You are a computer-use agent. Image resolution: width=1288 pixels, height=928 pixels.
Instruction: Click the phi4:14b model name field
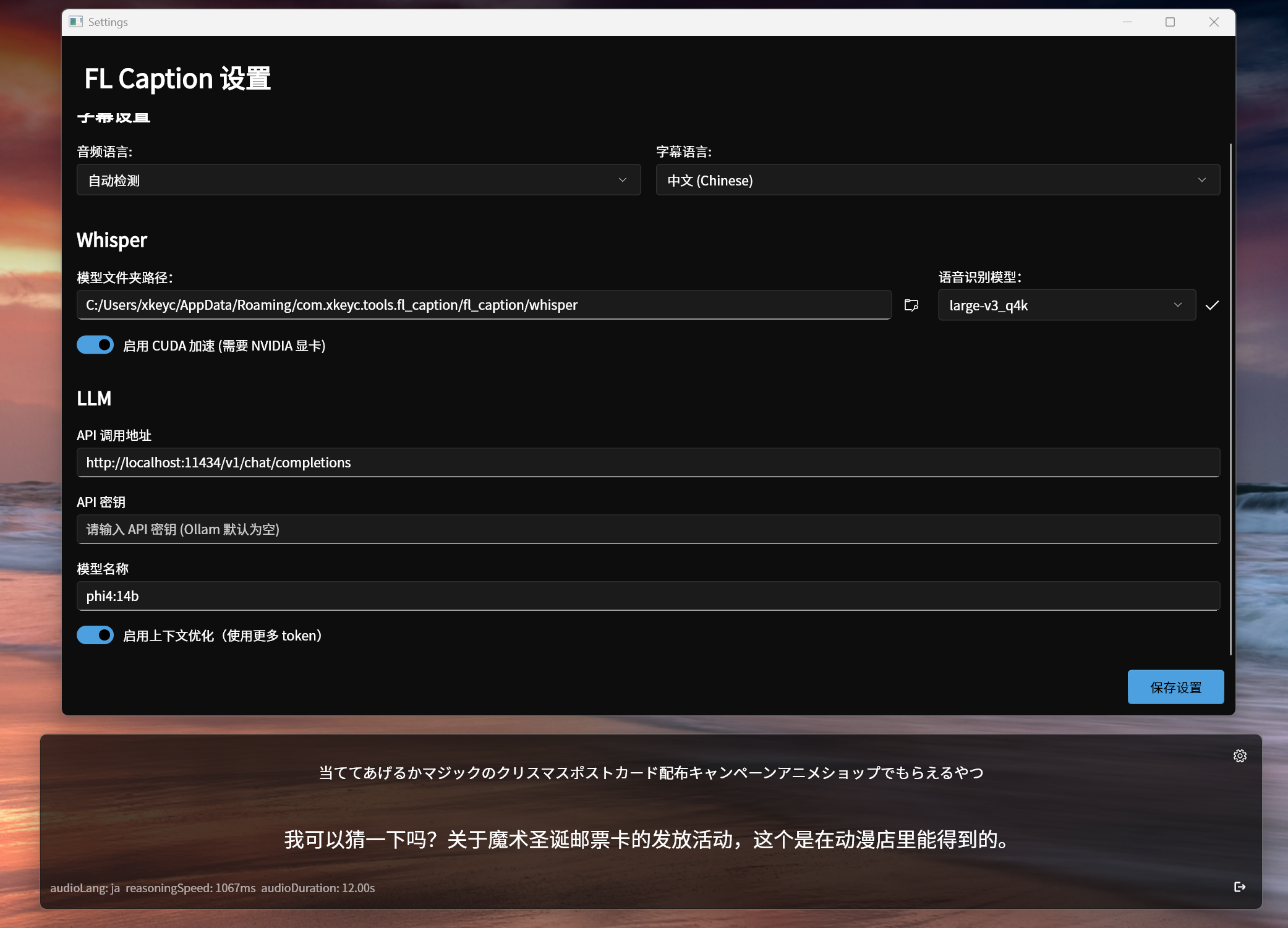point(647,596)
